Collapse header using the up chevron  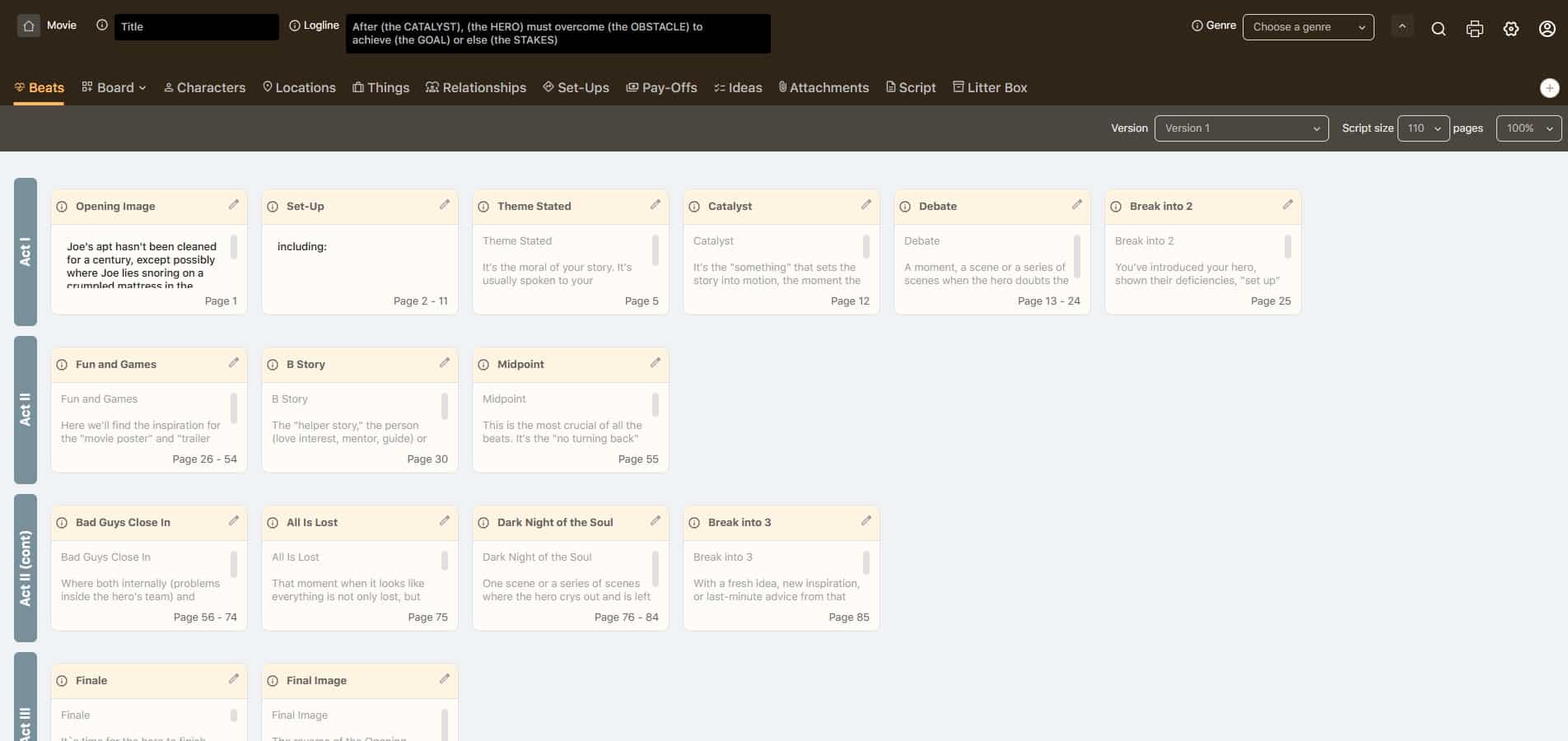1402,26
